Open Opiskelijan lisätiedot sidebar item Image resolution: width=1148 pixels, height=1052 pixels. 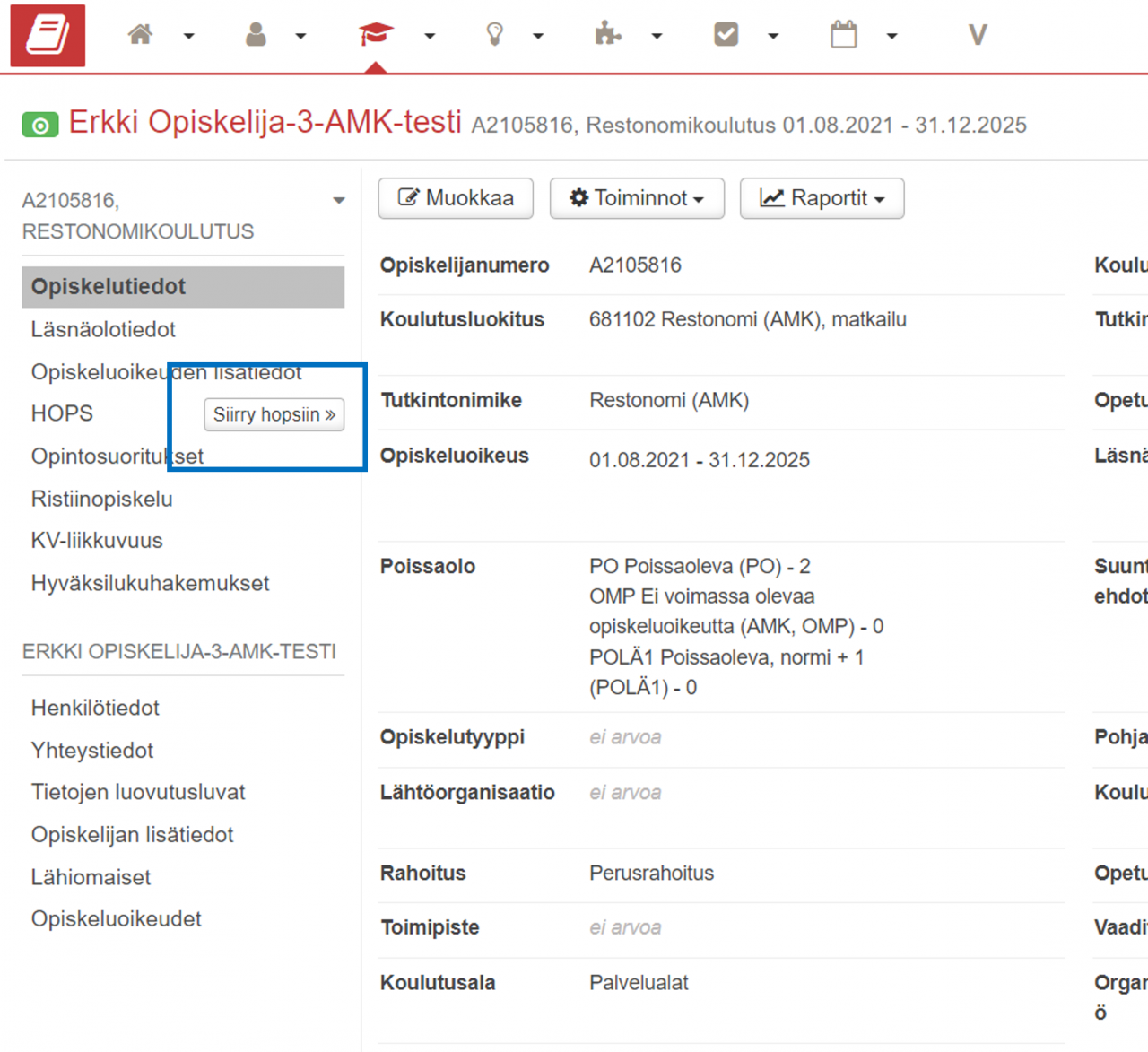[132, 835]
